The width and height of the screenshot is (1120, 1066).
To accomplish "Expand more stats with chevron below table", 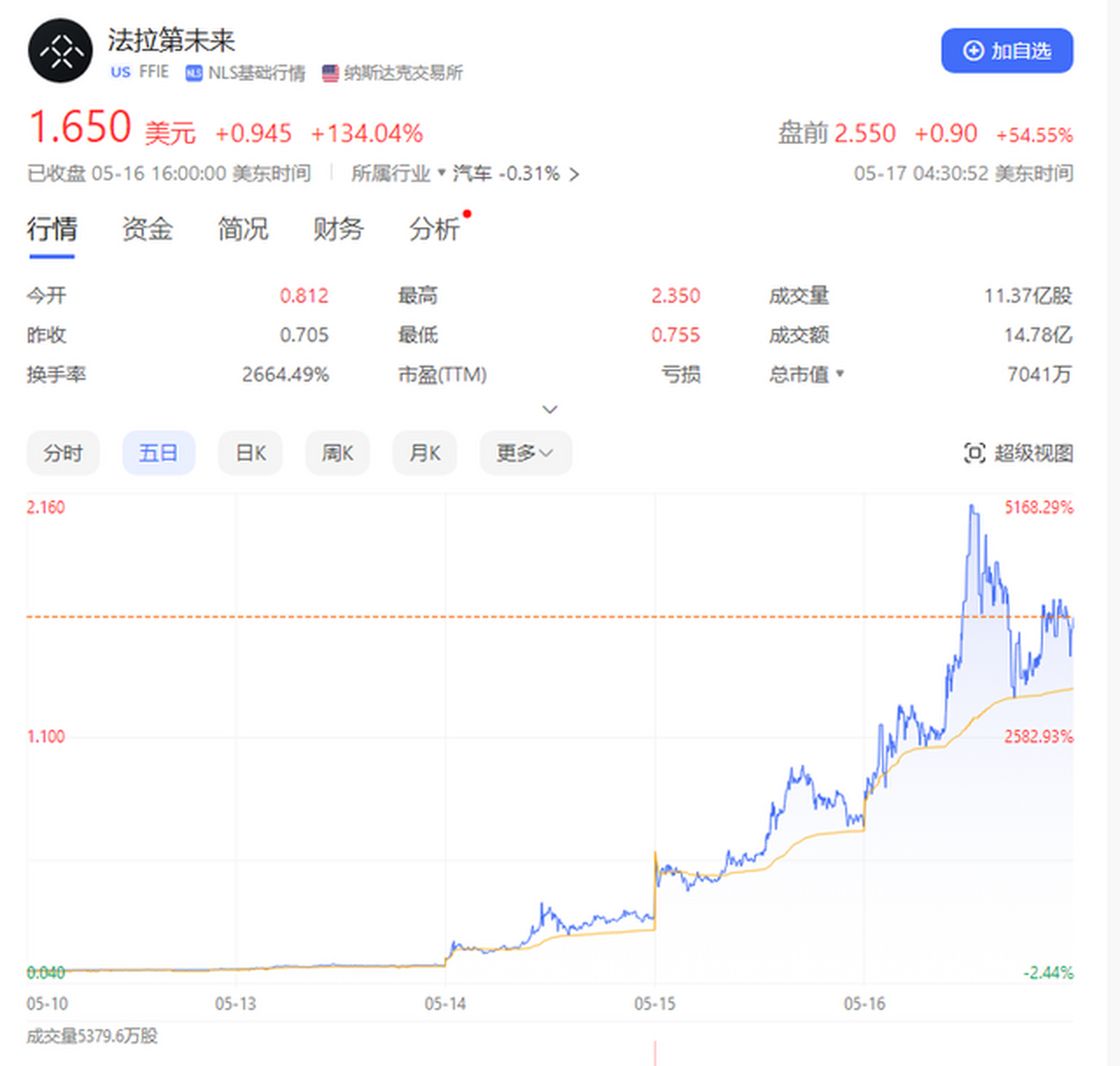I will (550, 410).
